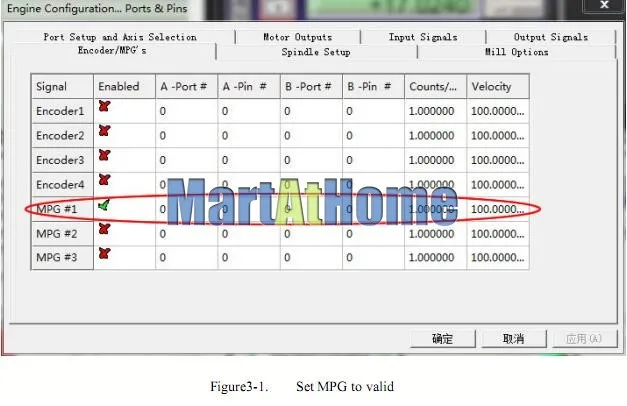Edit MPG #3 B -Pin # cell
Image resolution: width=627 pixels, height=406 pixels.
373,258
